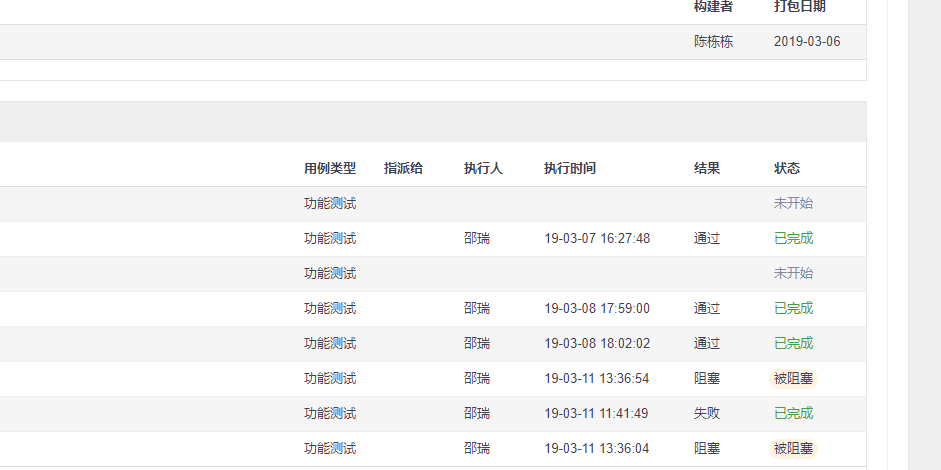Click executor 邵瑞 in the 11:41:49 row
Screen dimensions: 941x470
pos(477,413)
